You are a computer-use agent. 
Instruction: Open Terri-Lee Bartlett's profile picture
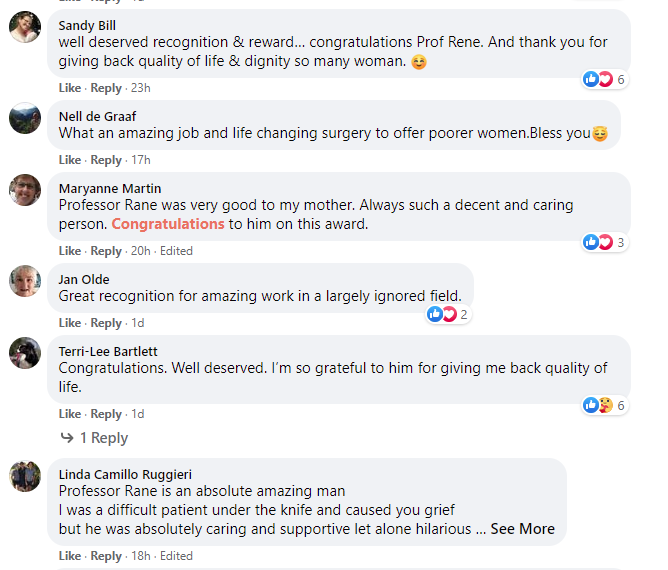click(x=25, y=353)
